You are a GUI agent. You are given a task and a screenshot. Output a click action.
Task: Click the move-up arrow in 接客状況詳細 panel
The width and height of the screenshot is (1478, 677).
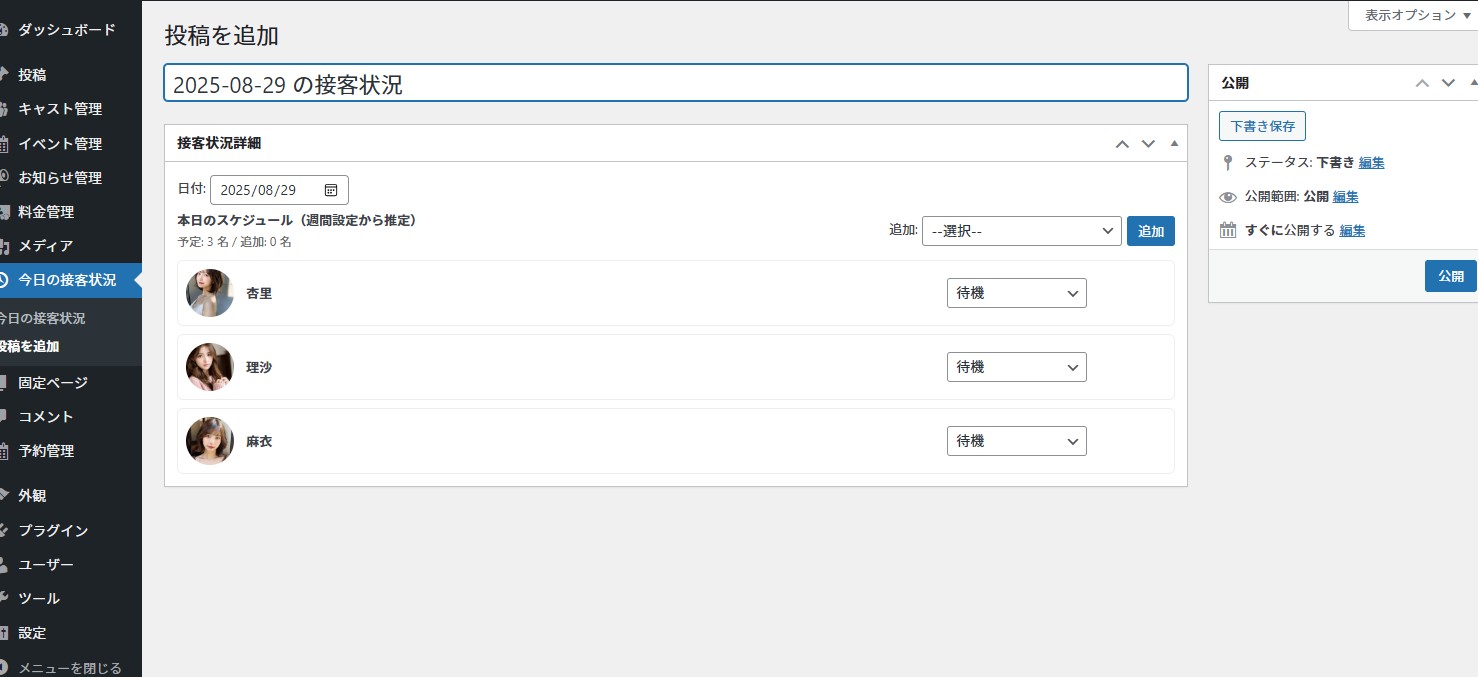(x=1122, y=144)
